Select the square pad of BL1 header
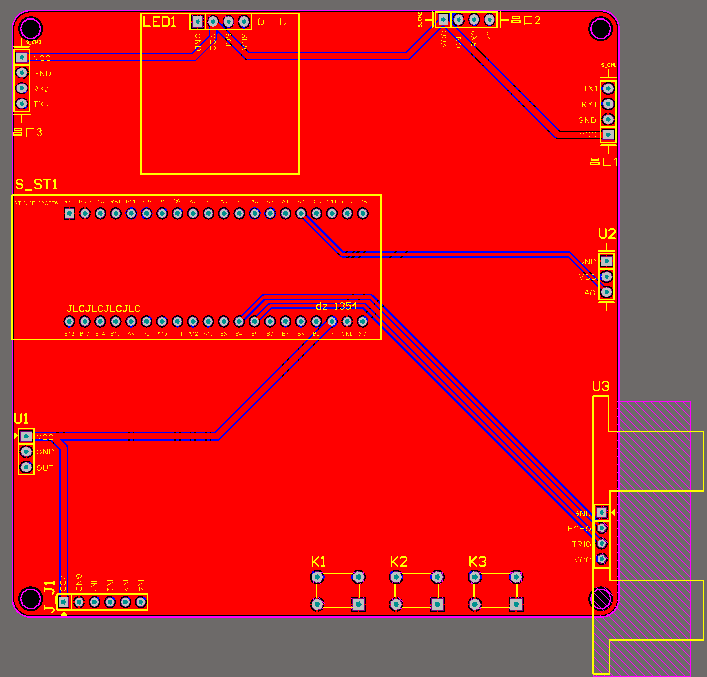Image resolution: width=707 pixels, height=677 pixels. (608, 134)
